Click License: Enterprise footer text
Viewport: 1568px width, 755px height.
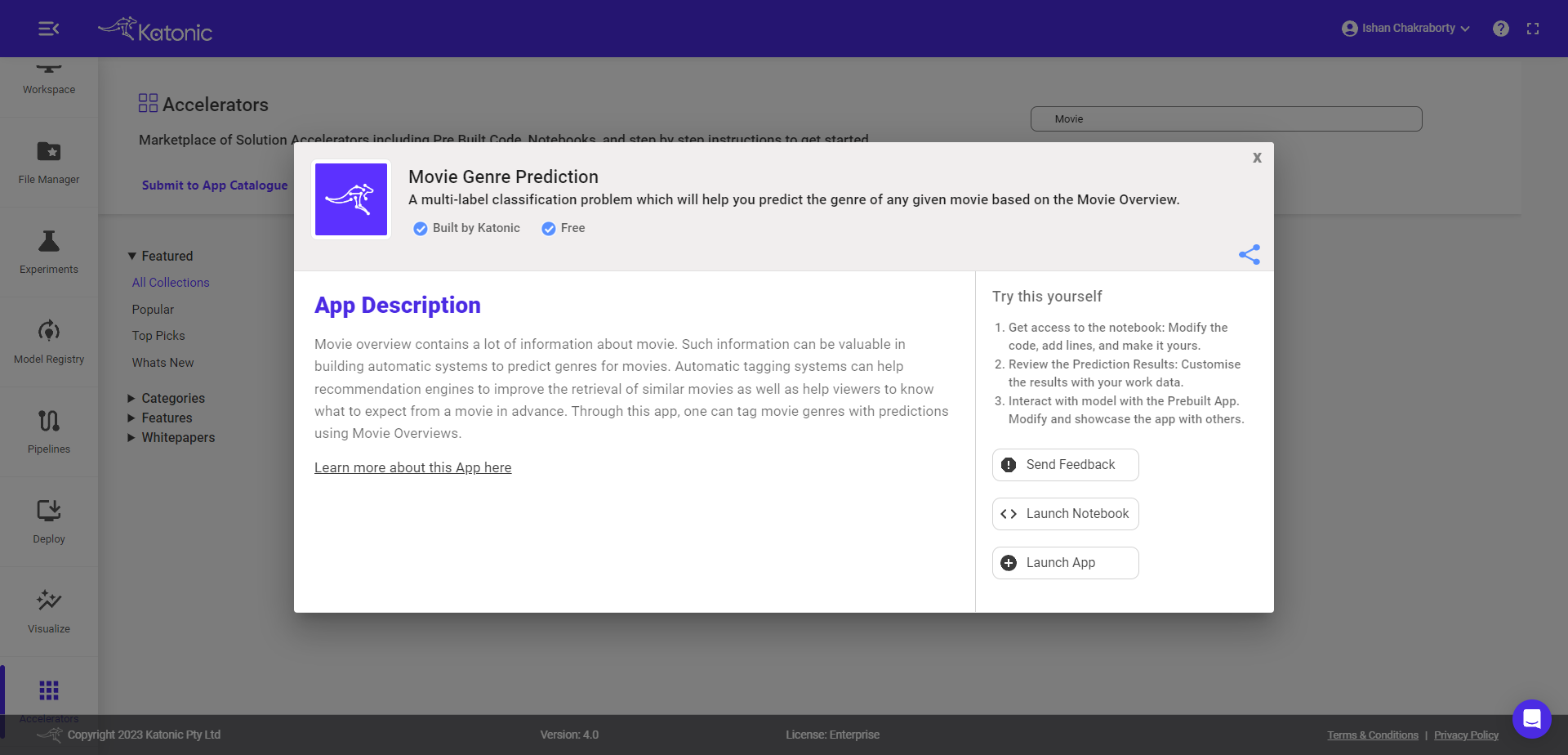pyautogui.click(x=832, y=735)
